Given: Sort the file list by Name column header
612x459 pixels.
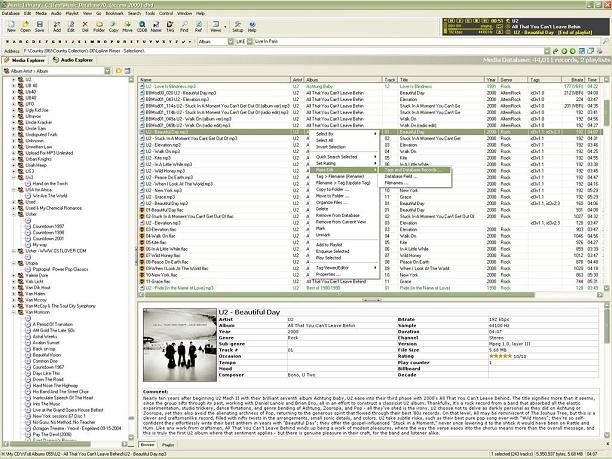Looking at the screenshot, I should 215,80.
